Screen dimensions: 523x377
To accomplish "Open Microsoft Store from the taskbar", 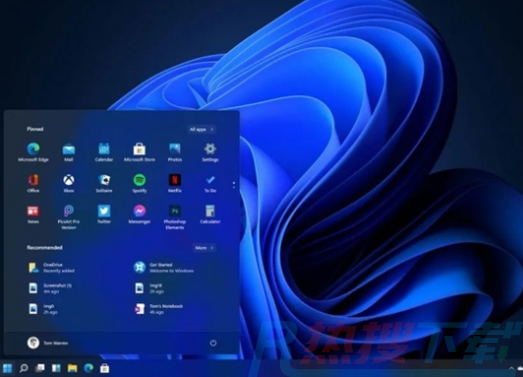I will click(x=104, y=368).
